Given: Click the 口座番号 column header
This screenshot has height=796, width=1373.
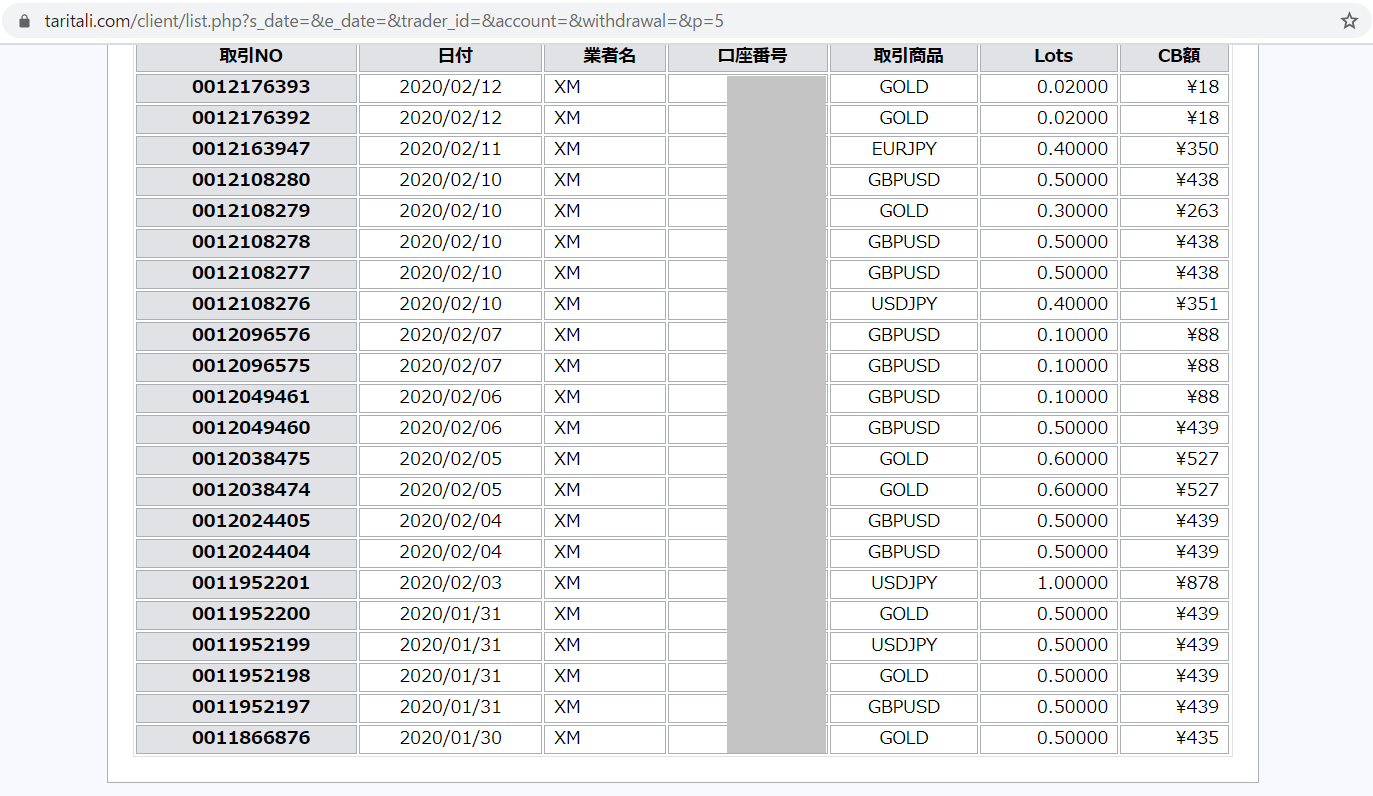Looking at the screenshot, I should click(x=752, y=56).
